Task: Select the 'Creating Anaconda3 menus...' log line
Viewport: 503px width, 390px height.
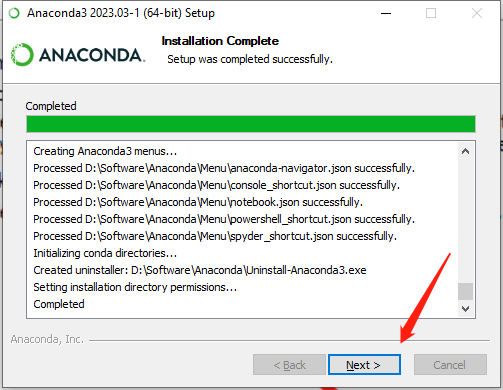Action: [105, 151]
